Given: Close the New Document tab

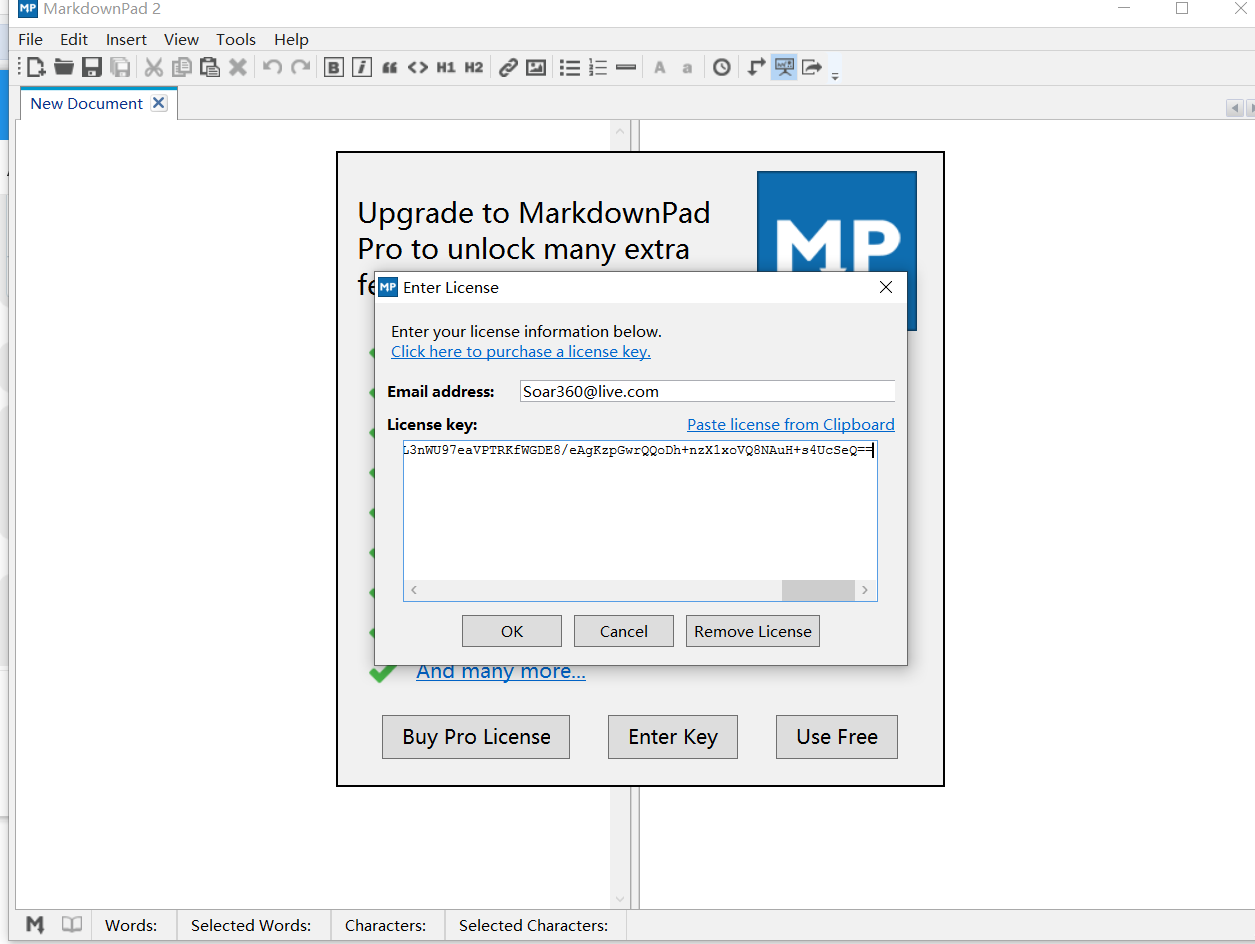Looking at the screenshot, I should [159, 103].
